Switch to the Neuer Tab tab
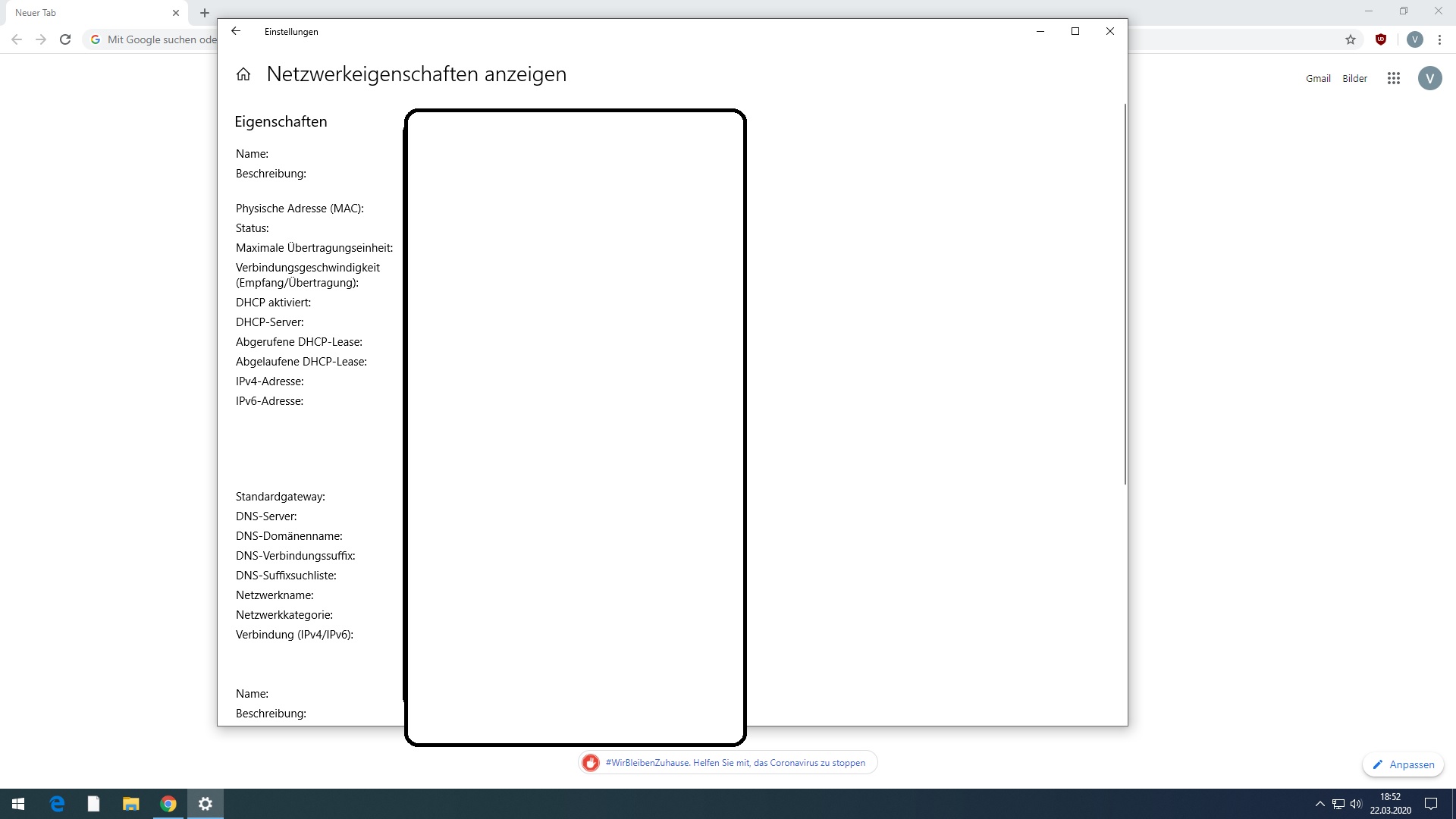 pyautogui.click(x=91, y=13)
